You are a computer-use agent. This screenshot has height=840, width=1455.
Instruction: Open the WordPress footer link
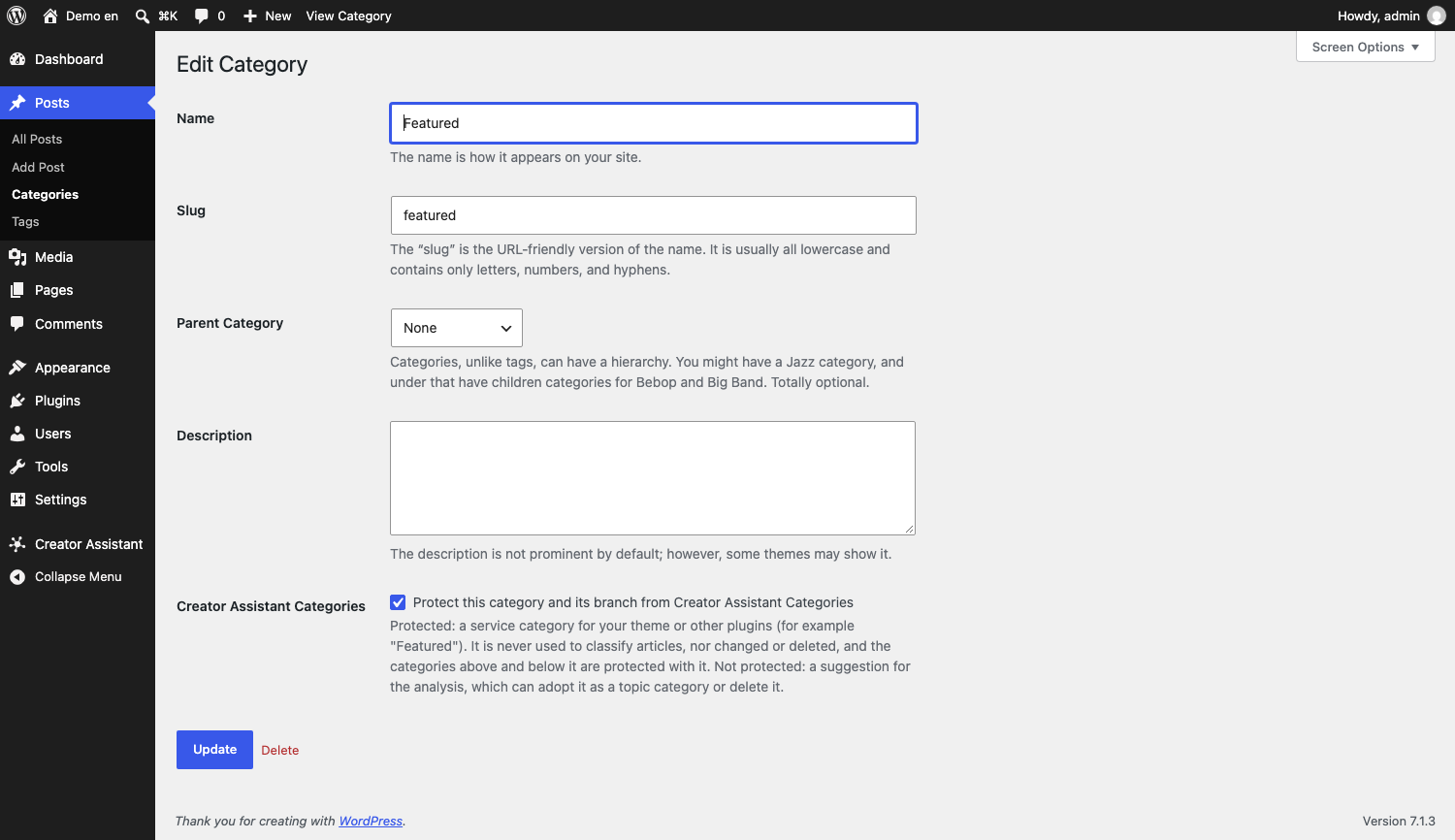[x=371, y=821]
